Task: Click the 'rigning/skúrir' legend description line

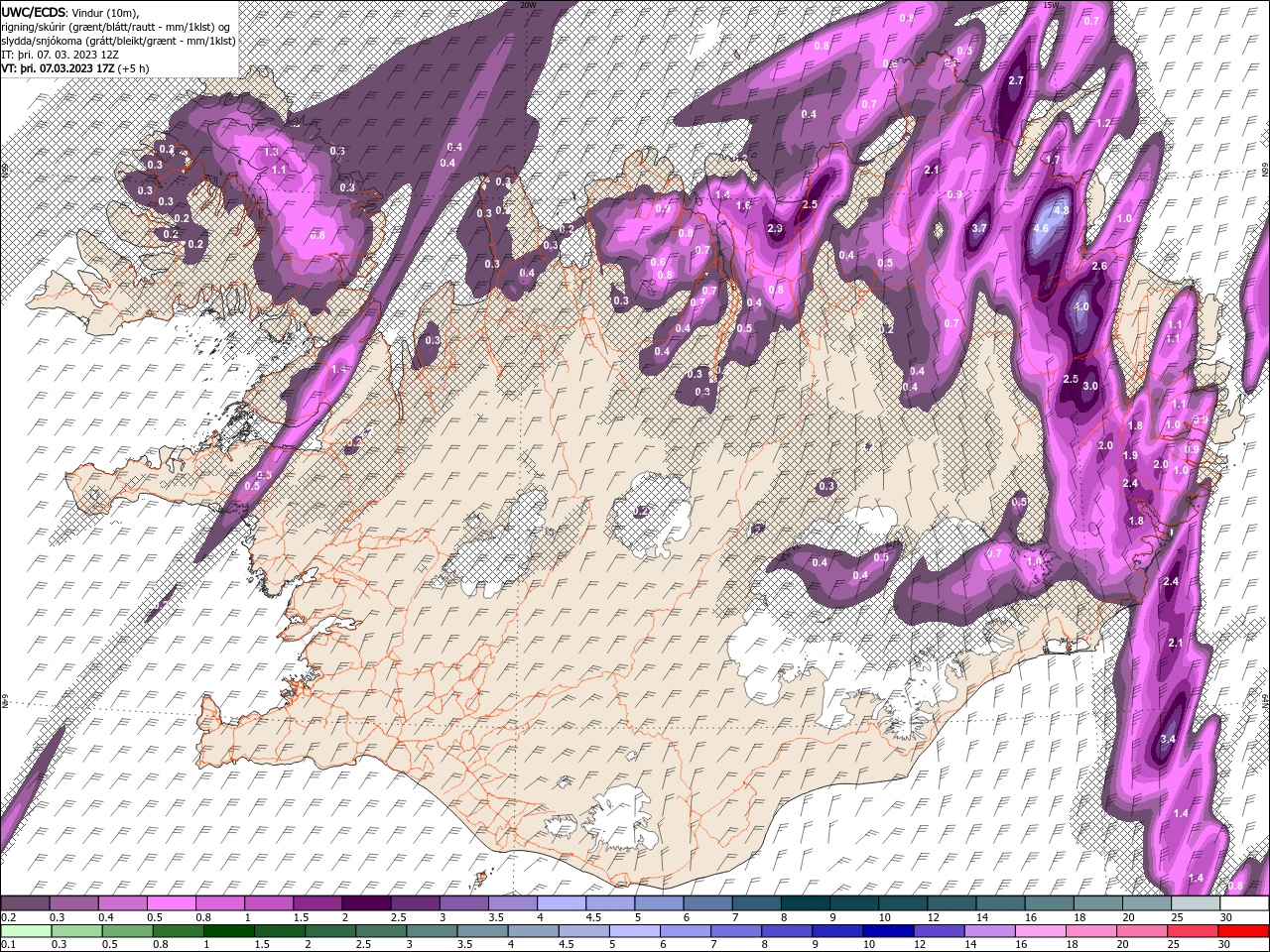Action: coord(118,26)
